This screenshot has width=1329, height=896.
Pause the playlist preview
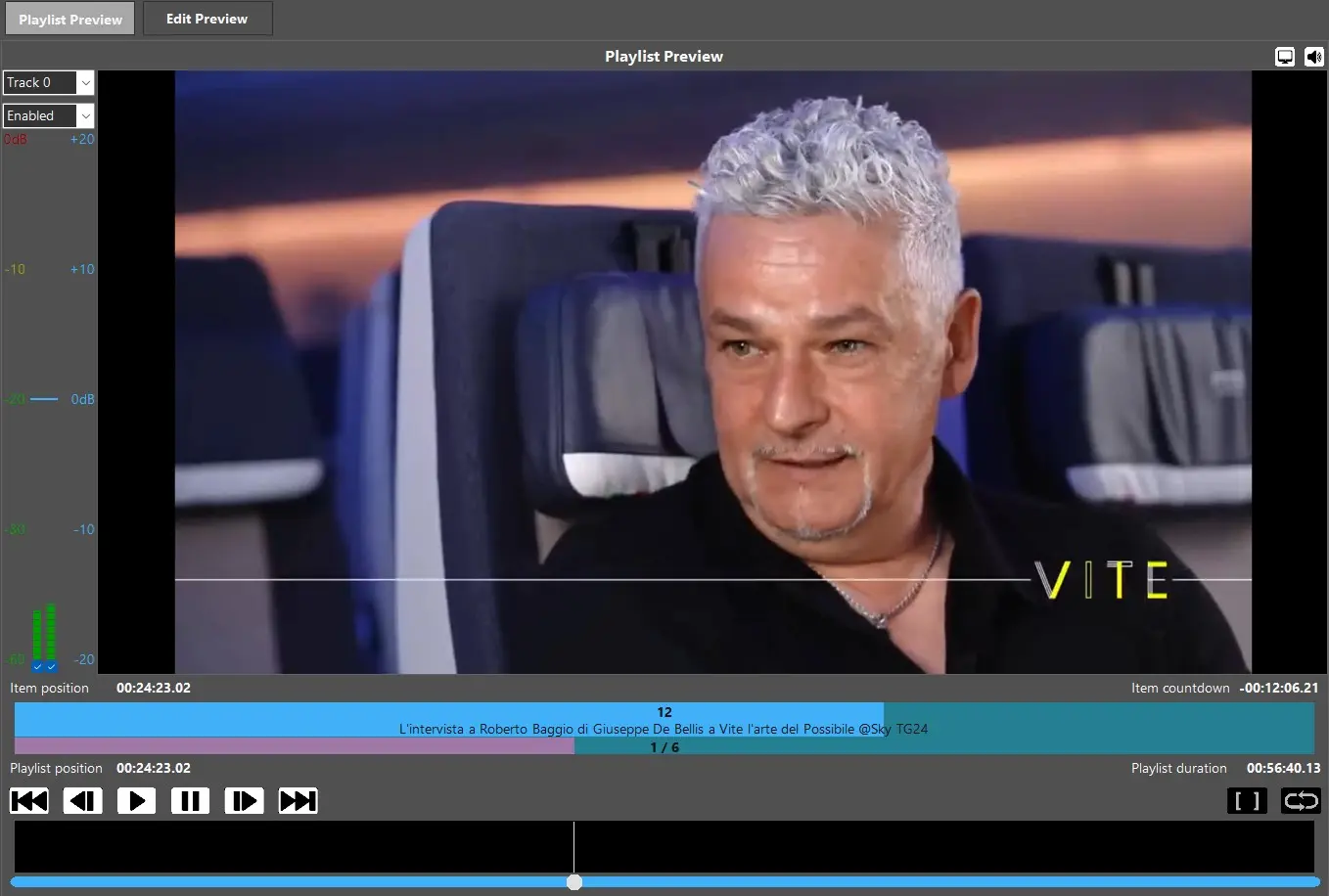190,801
